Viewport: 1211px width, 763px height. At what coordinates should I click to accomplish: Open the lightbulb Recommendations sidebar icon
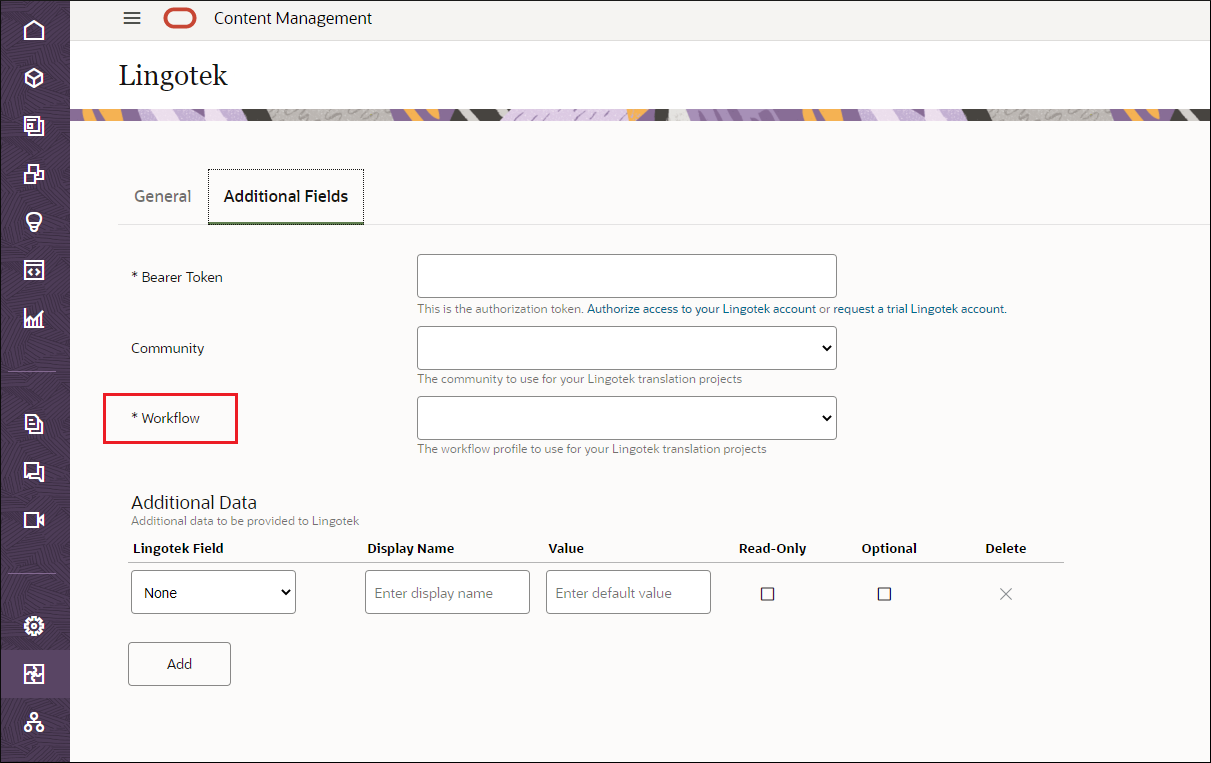(34, 222)
